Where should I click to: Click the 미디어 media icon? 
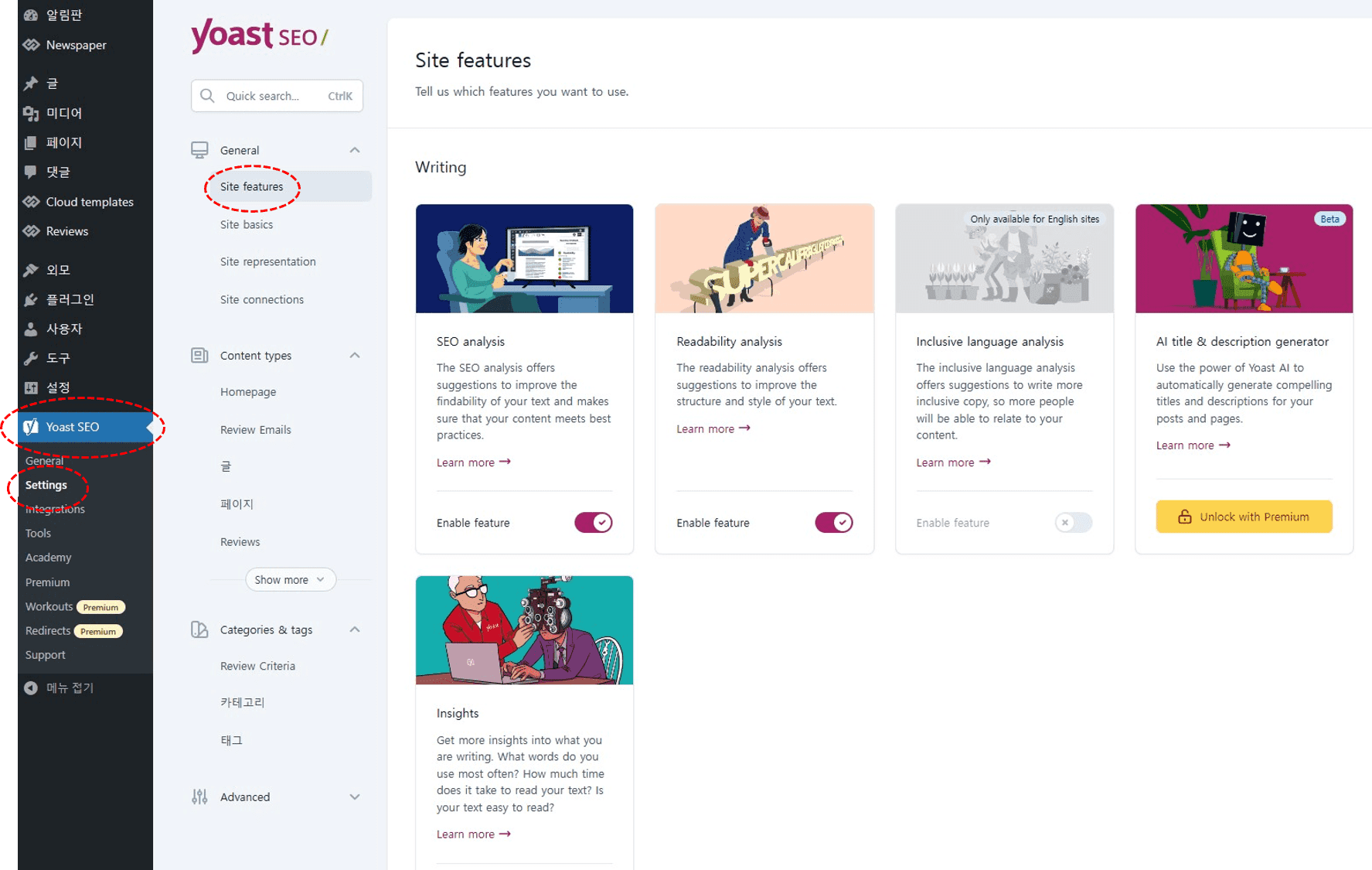[x=31, y=113]
